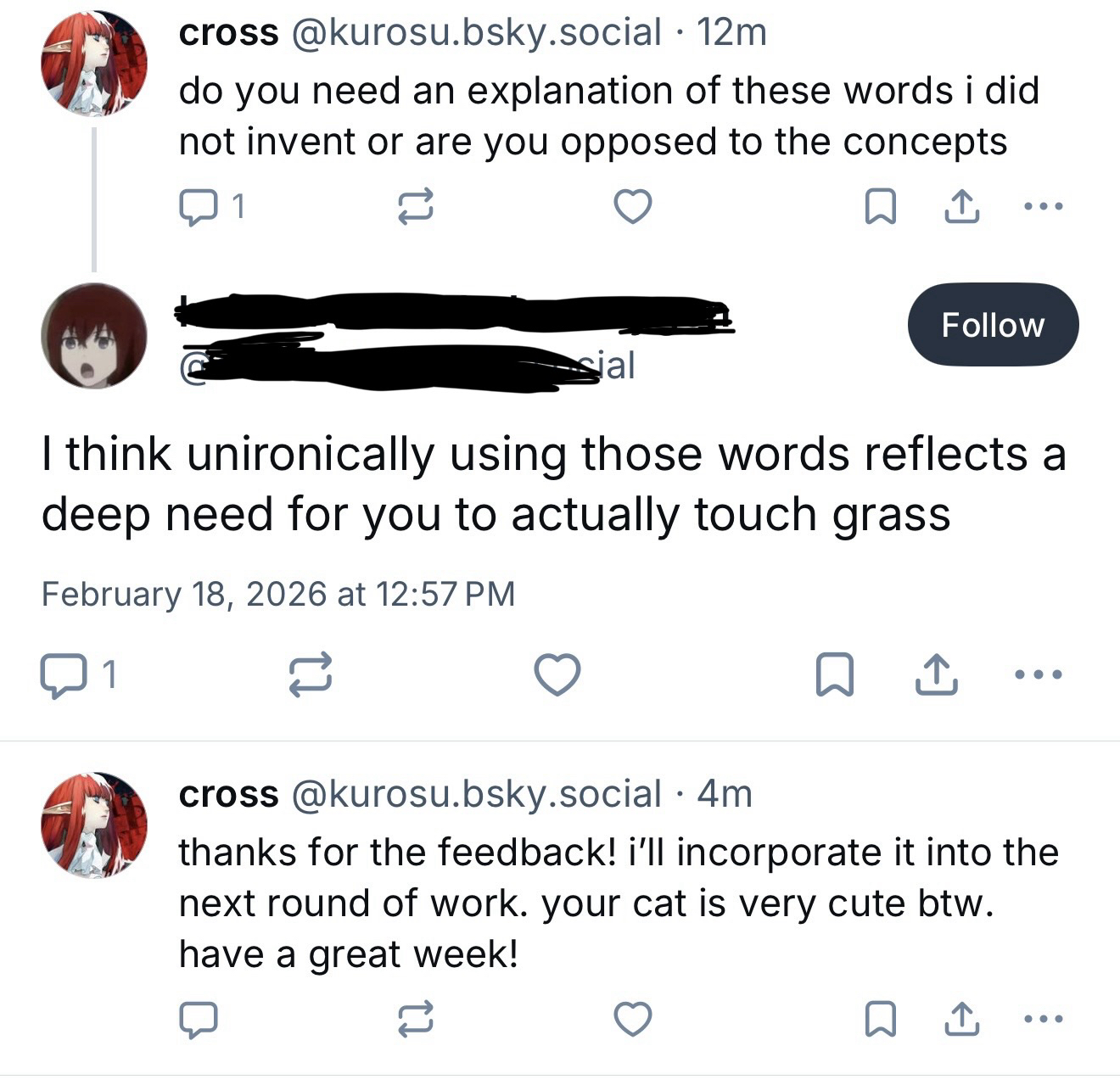Bookmark the top cross post
This screenshot has height=1085, width=1120.
point(880,206)
